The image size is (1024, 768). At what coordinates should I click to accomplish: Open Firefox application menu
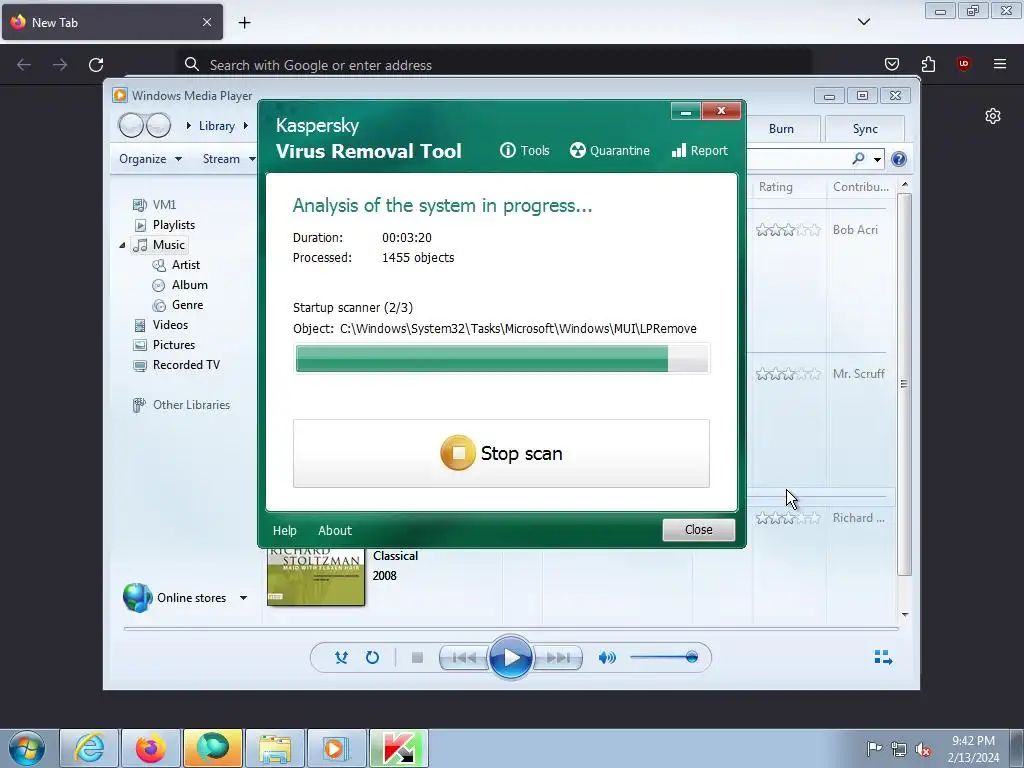click(999, 64)
